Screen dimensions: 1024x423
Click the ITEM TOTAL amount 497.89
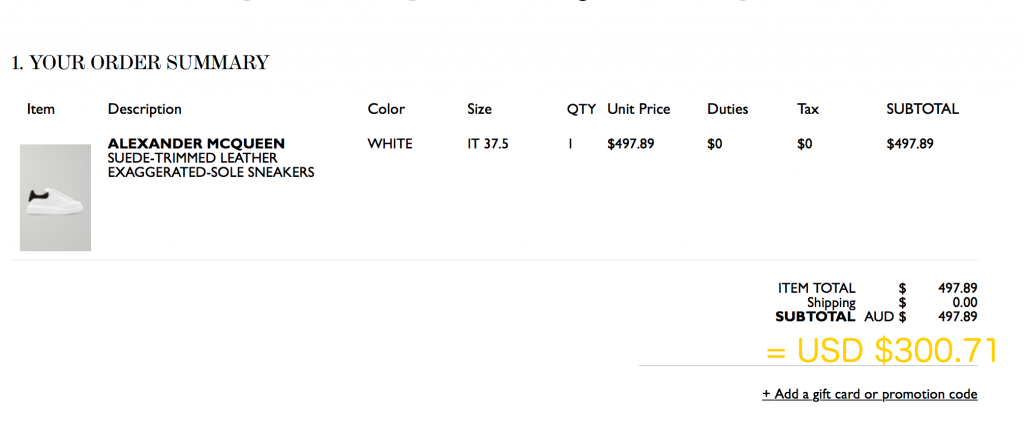point(957,288)
